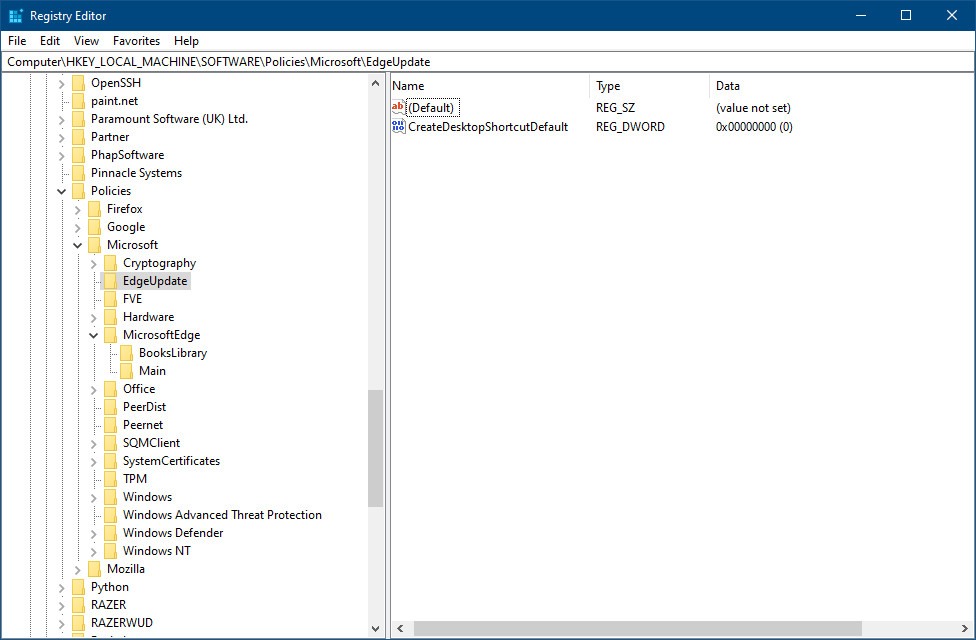Click the REG_SZ type cell
This screenshot has width=976, height=640.
[x=616, y=108]
